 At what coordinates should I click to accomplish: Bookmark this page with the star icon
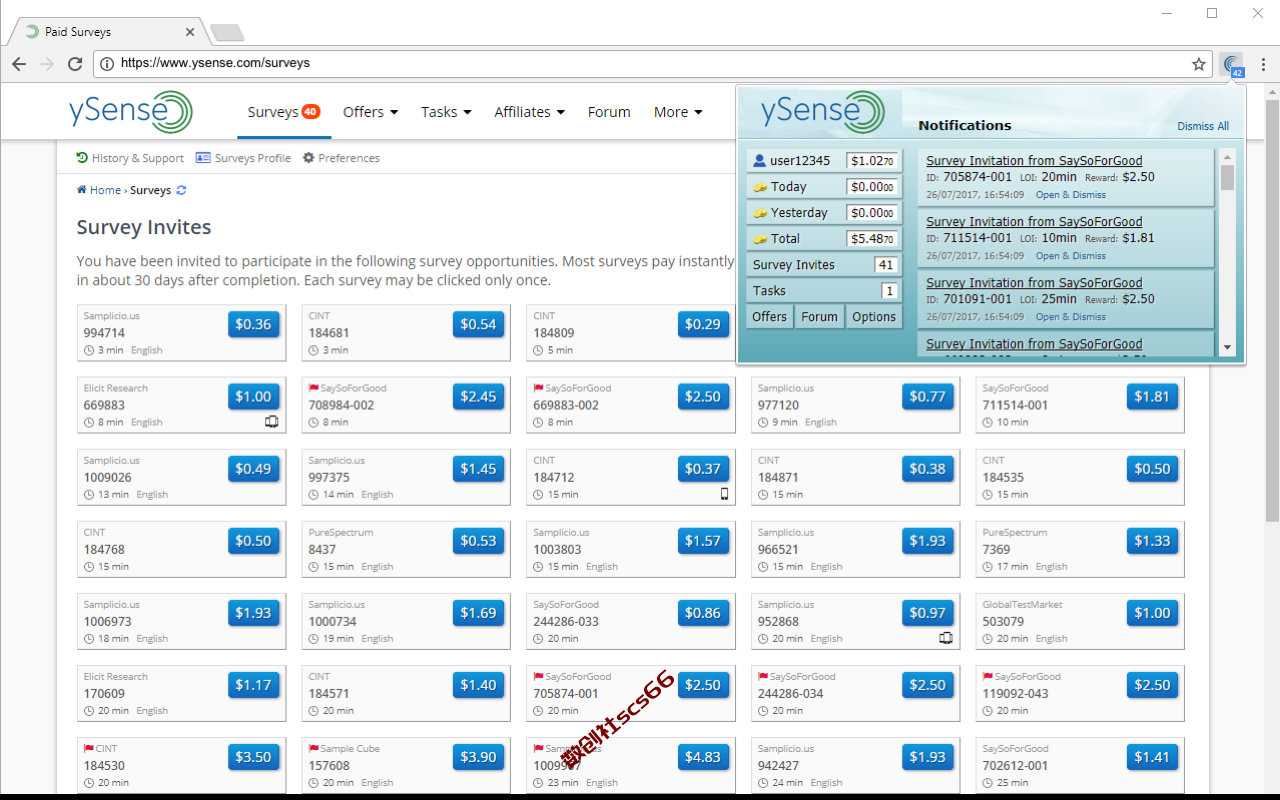[1199, 63]
